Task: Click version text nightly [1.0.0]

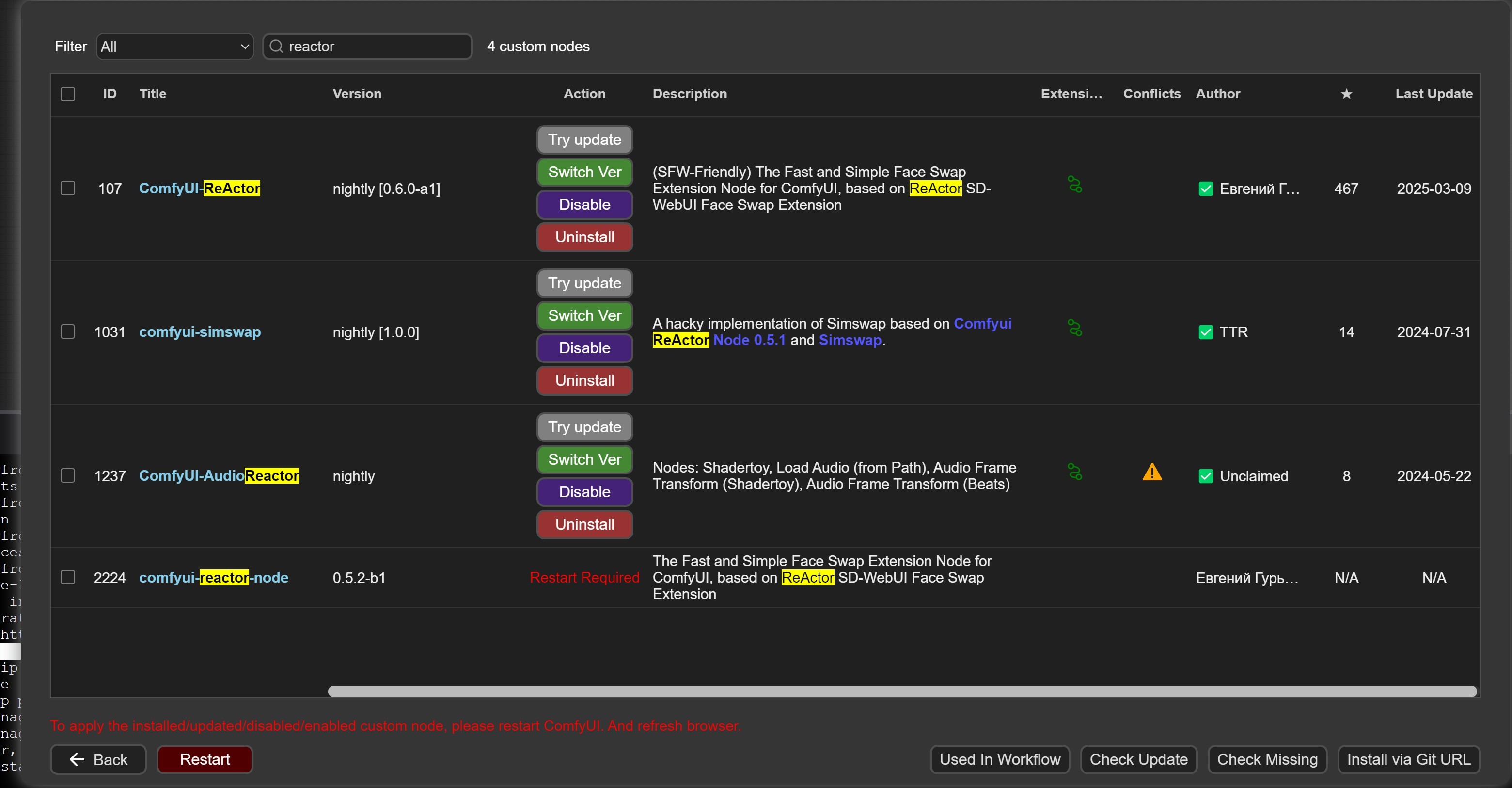Action: (x=376, y=332)
